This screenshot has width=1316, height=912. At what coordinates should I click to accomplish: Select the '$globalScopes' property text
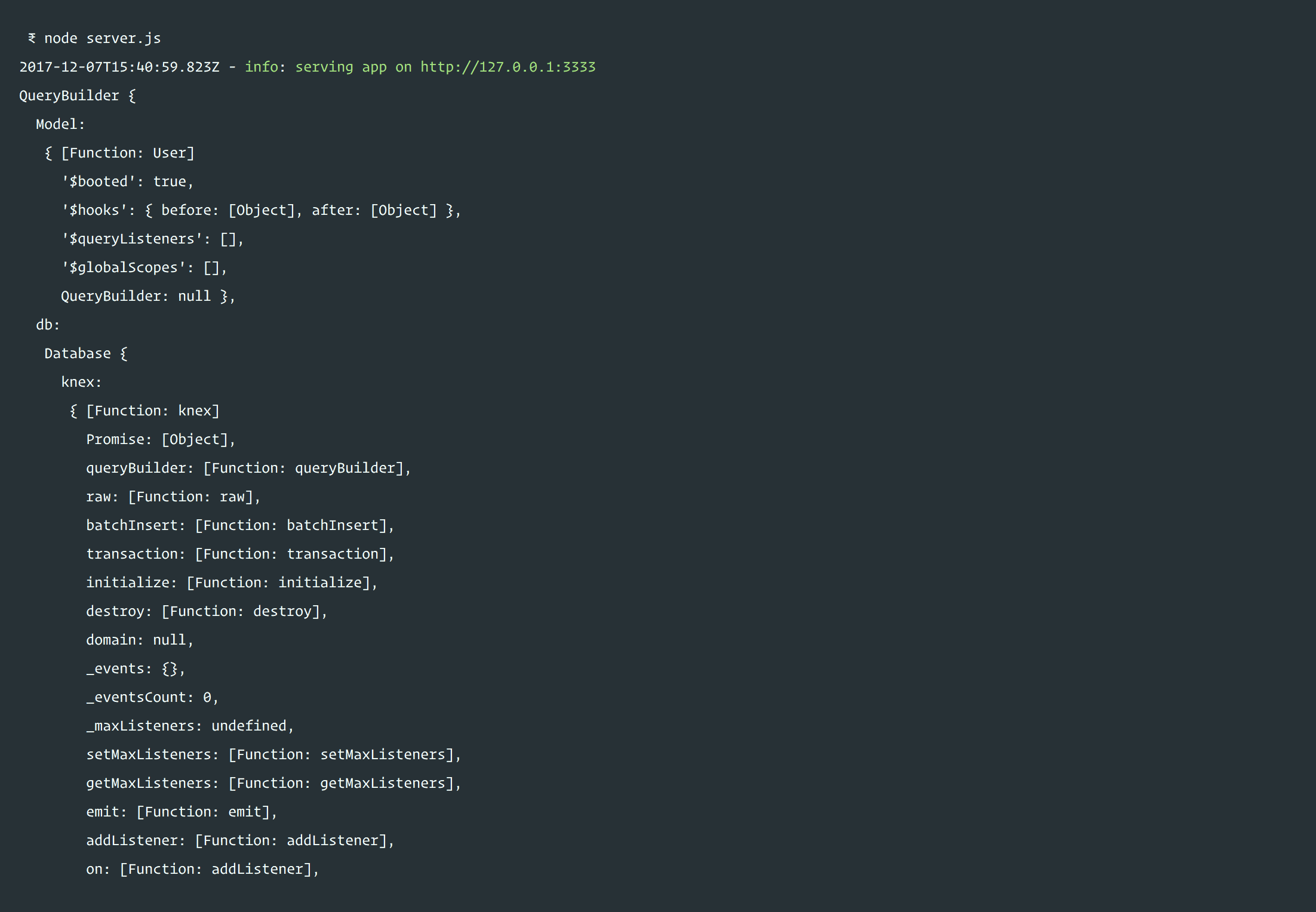point(143,267)
